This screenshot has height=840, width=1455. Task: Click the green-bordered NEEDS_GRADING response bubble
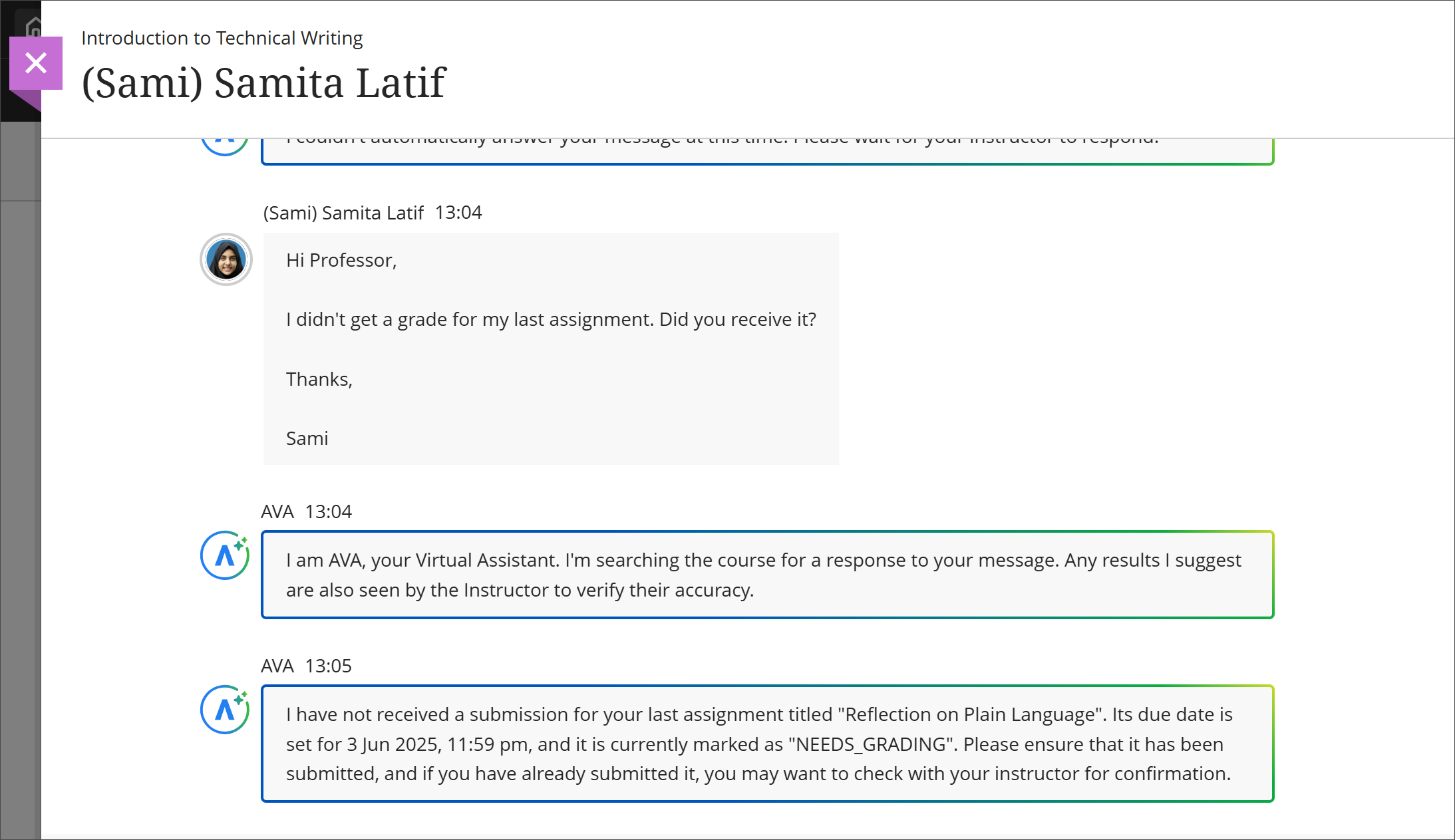tap(765, 744)
